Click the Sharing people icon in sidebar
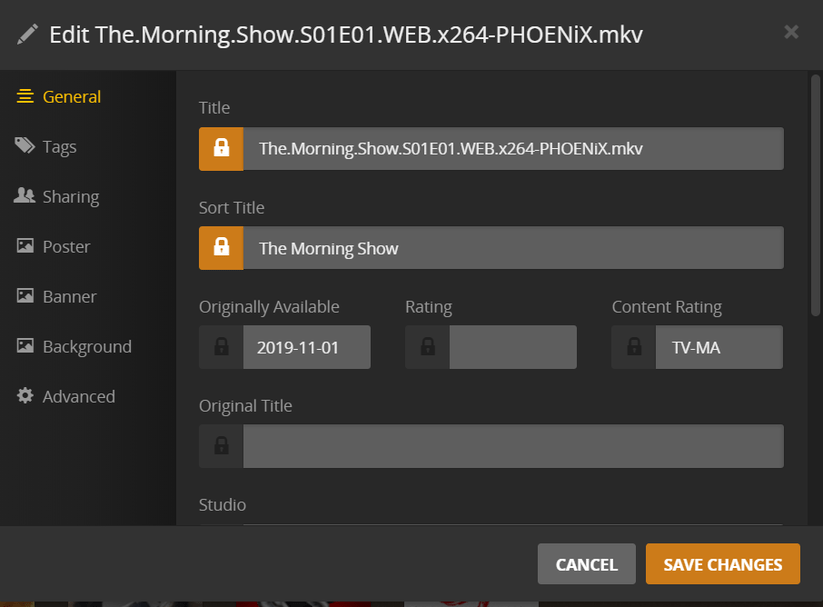 (x=24, y=195)
